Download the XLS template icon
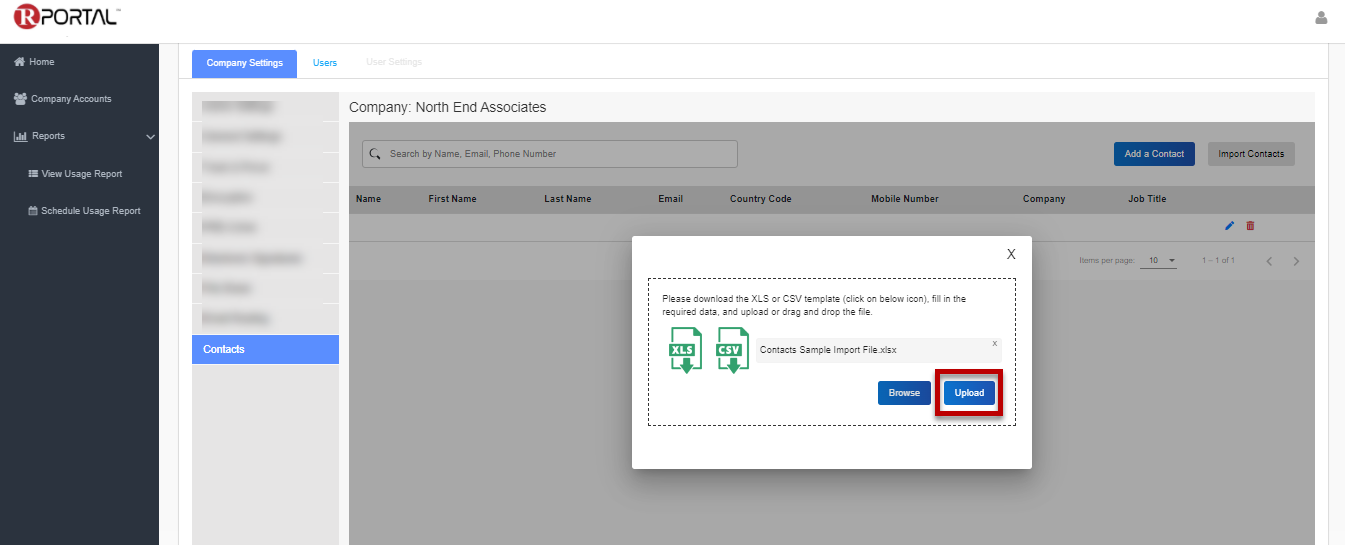The image size is (1345, 545). click(685, 350)
